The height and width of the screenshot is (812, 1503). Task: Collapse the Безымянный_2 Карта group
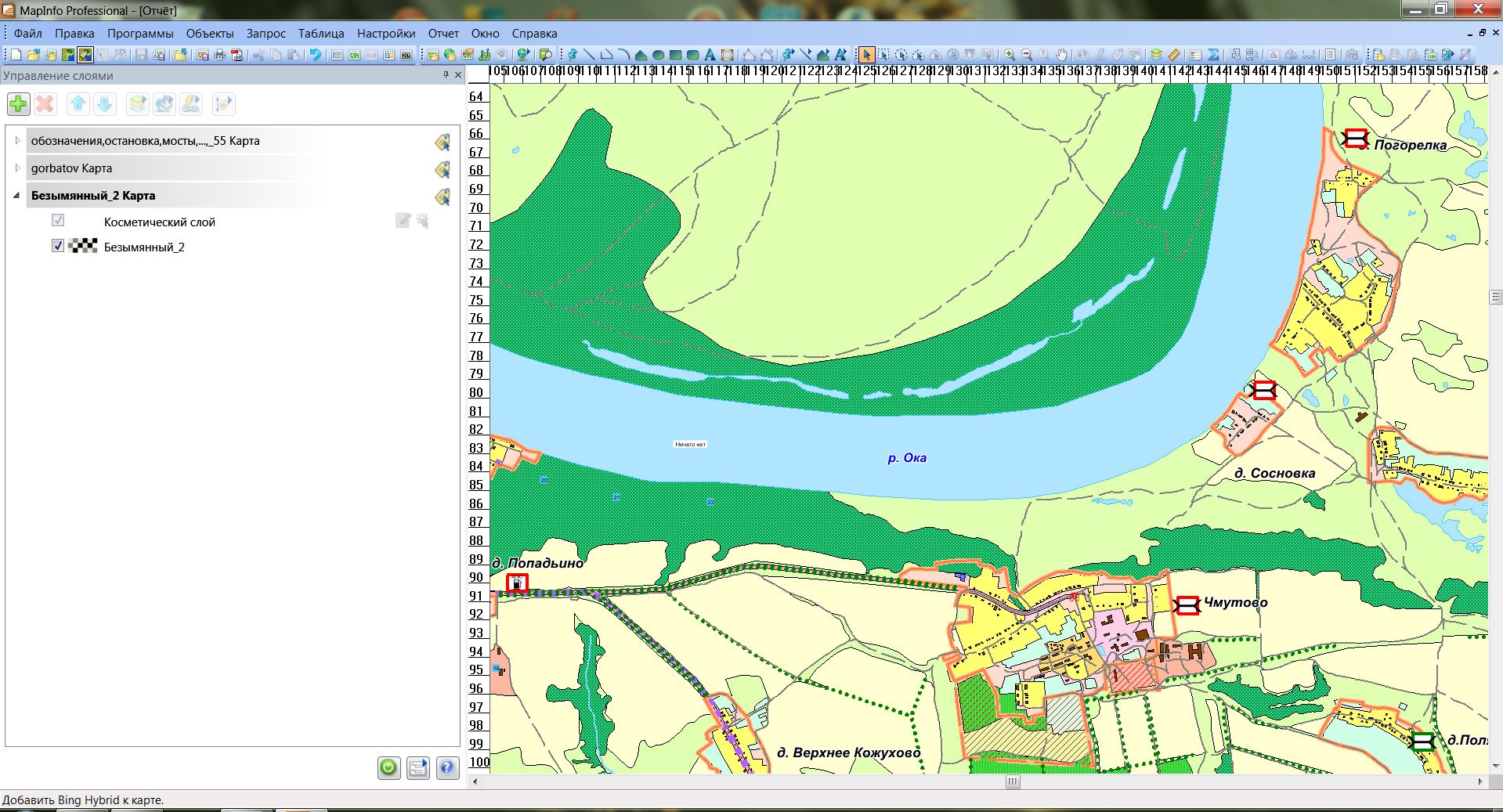click(x=17, y=195)
